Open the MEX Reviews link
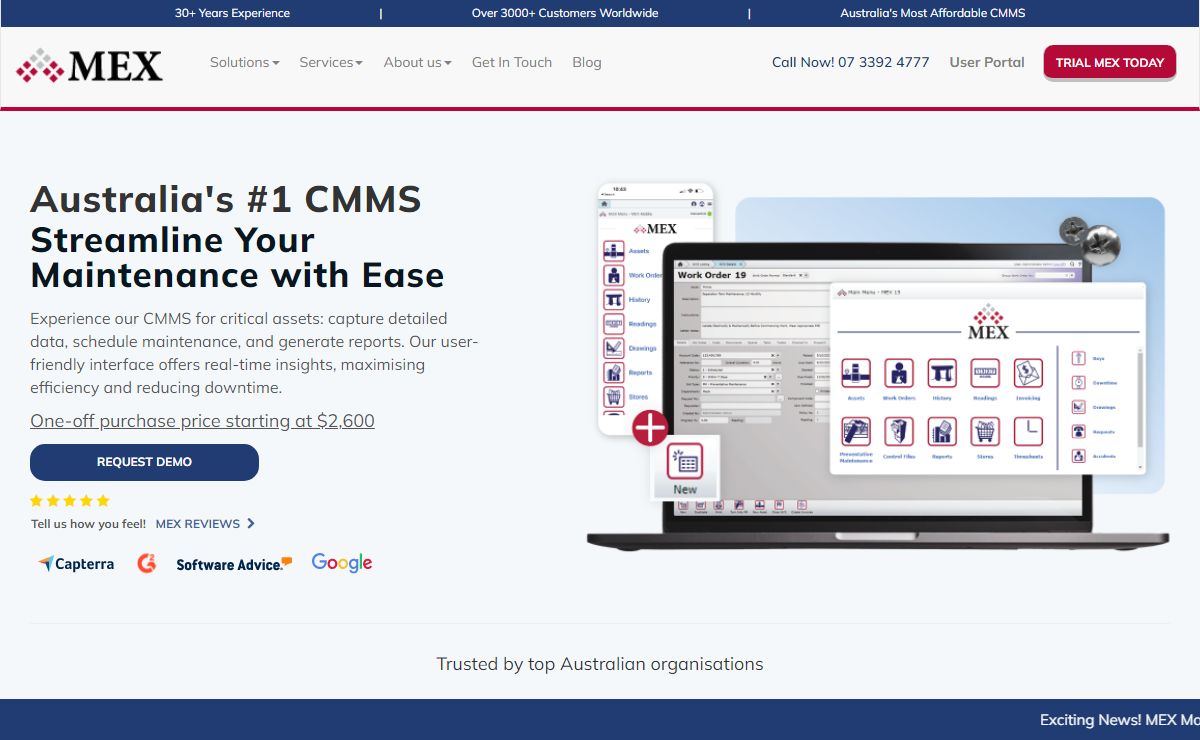Image resolution: width=1200 pixels, height=740 pixels. pyautogui.click(x=205, y=523)
